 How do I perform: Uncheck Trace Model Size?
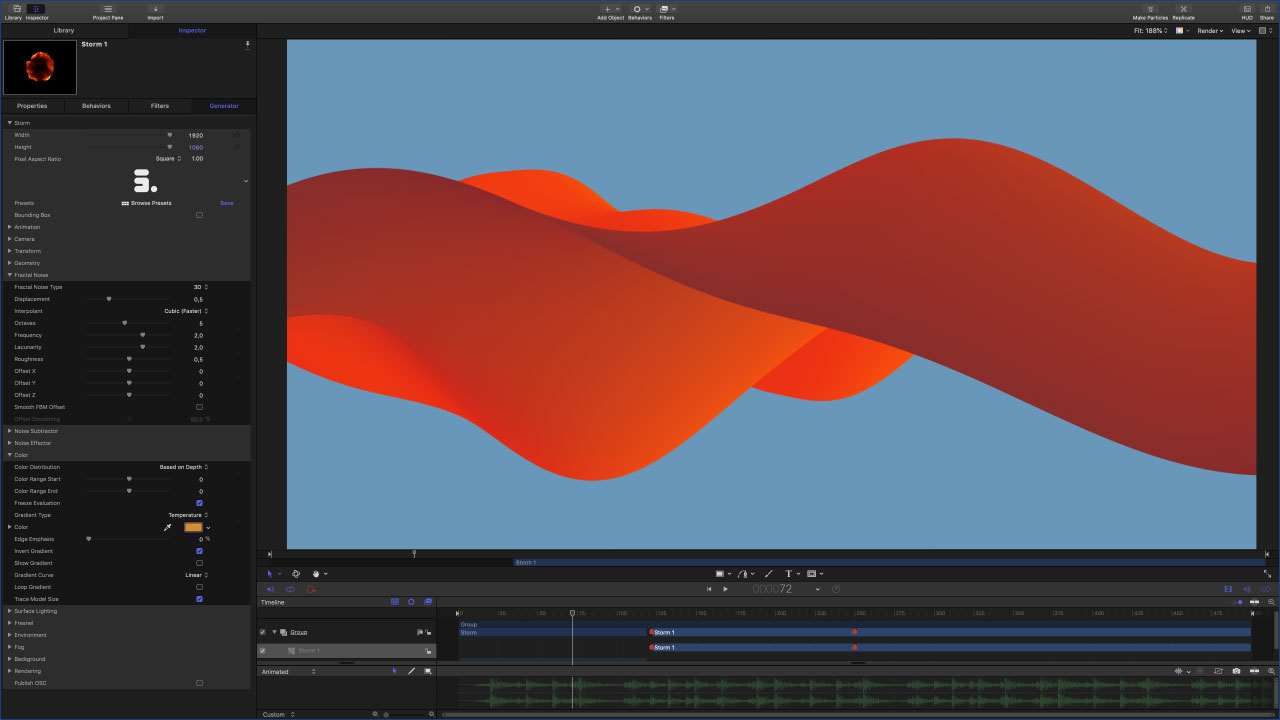(x=199, y=599)
